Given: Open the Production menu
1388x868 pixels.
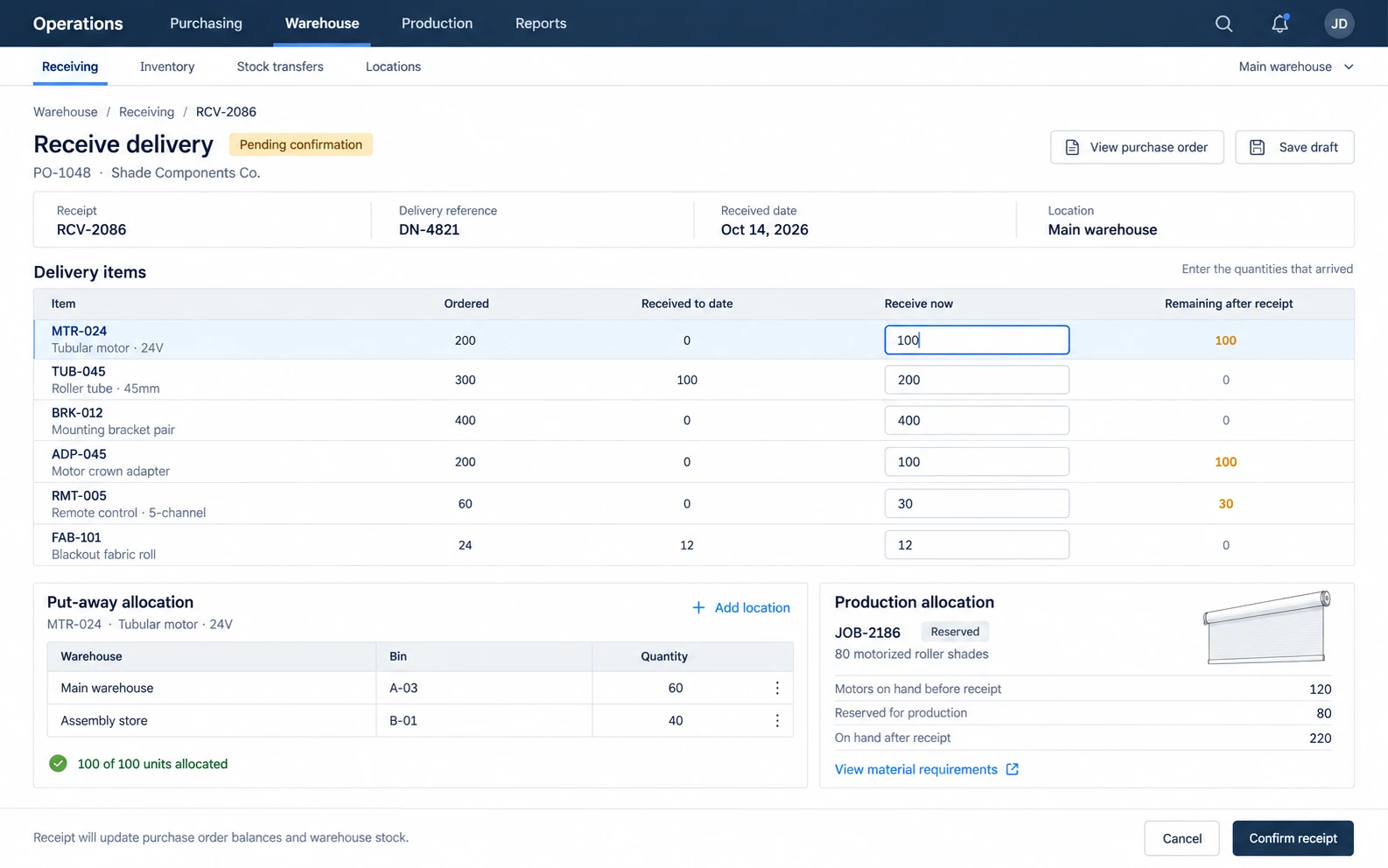Looking at the screenshot, I should point(437,24).
